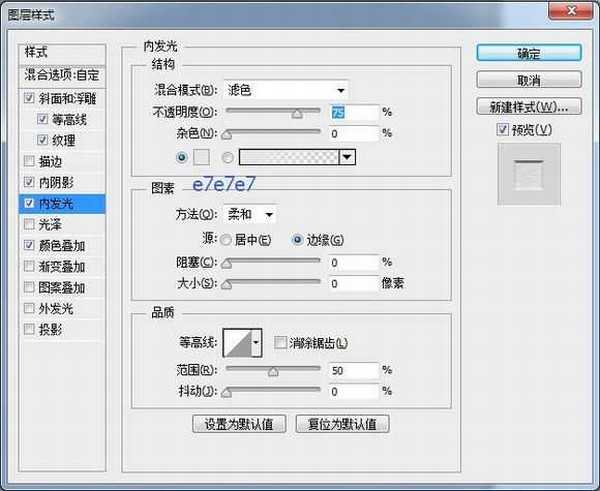600x491 pixels.
Task: Click the 不透明度 opacity slider handle
Action: (297, 114)
